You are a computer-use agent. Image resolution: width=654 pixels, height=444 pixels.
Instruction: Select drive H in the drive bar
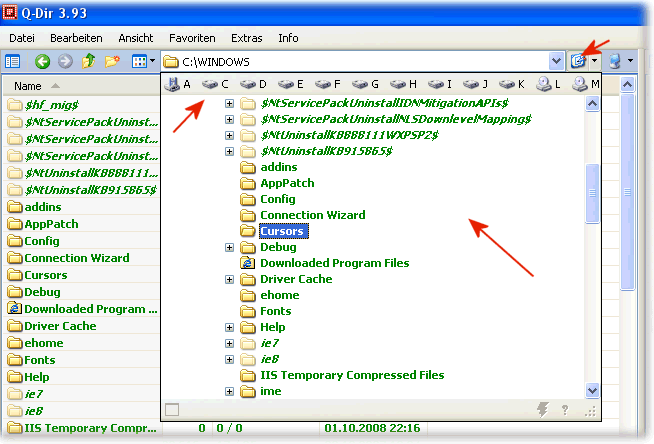click(403, 85)
